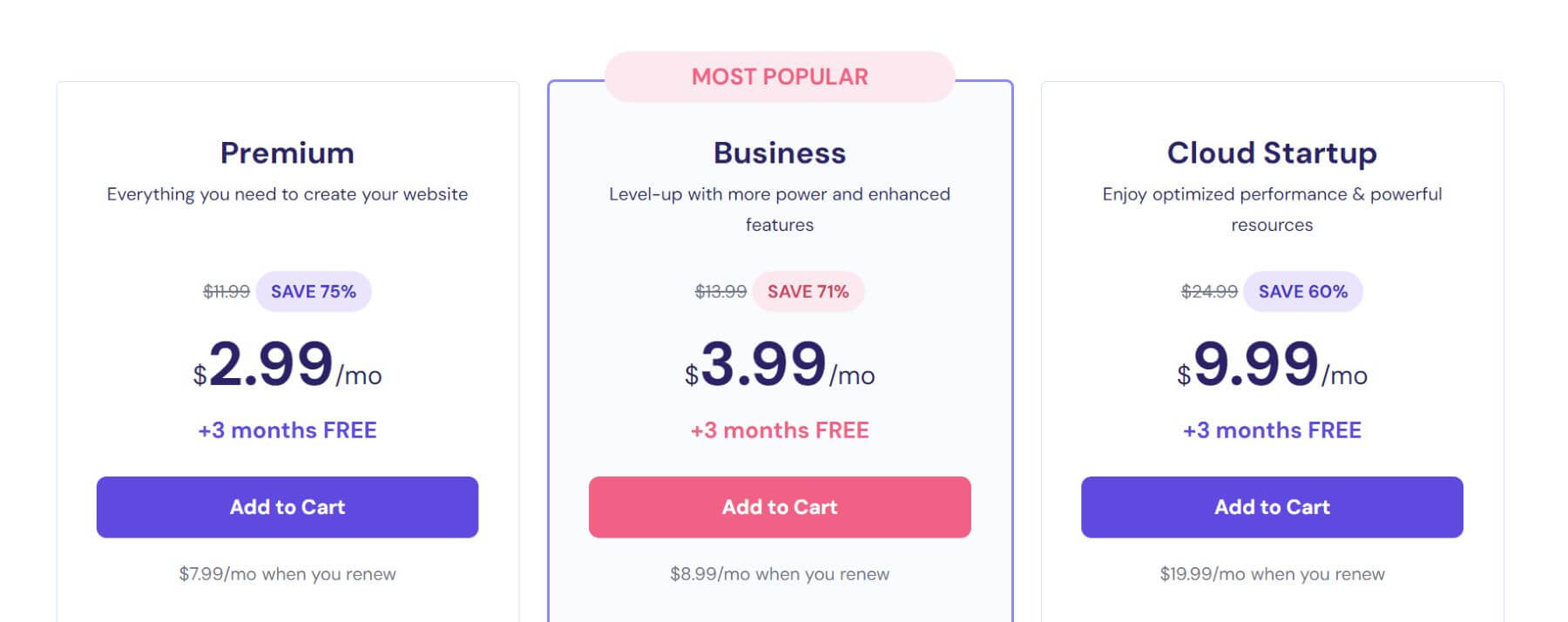
Task: Click Add to Cart for the Business plan
Action: 781,507
